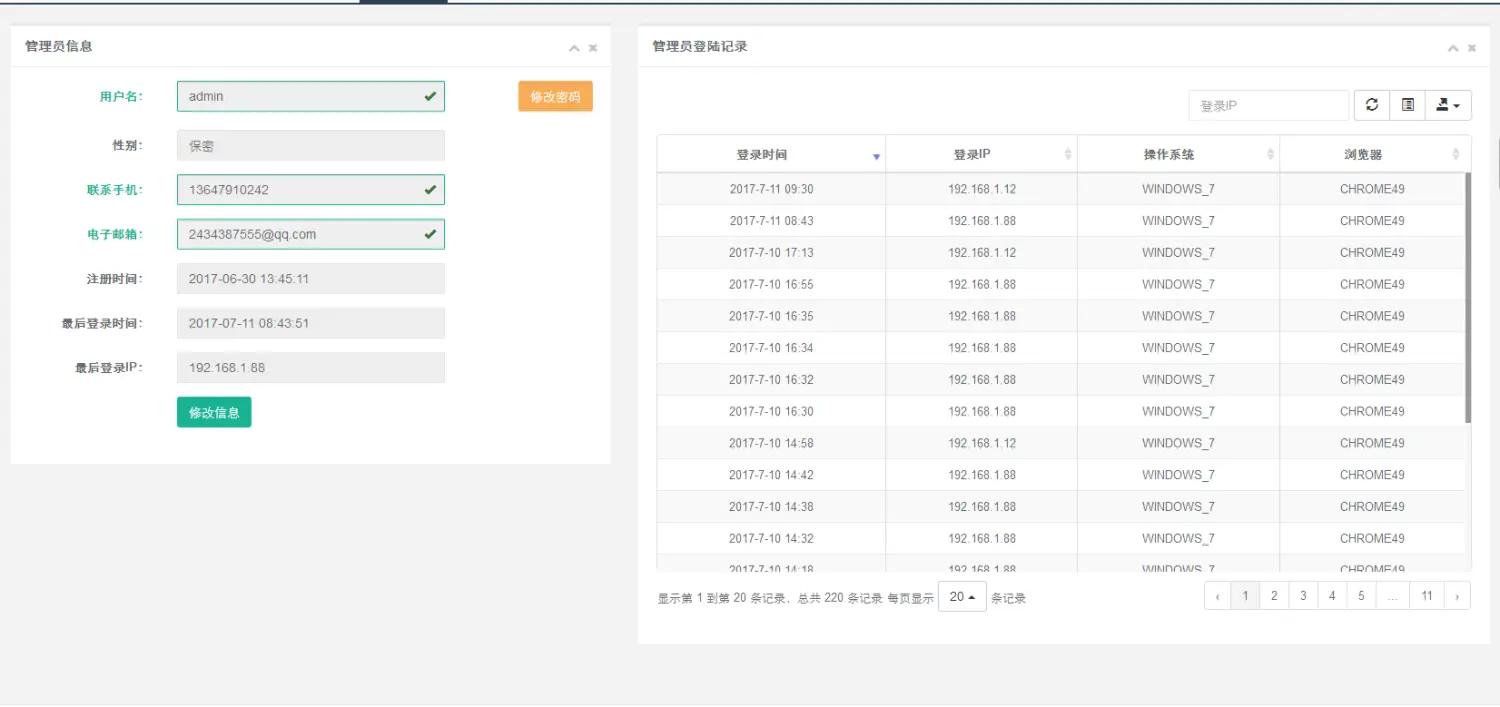Focus the 用户名 field with admin

click(x=311, y=96)
